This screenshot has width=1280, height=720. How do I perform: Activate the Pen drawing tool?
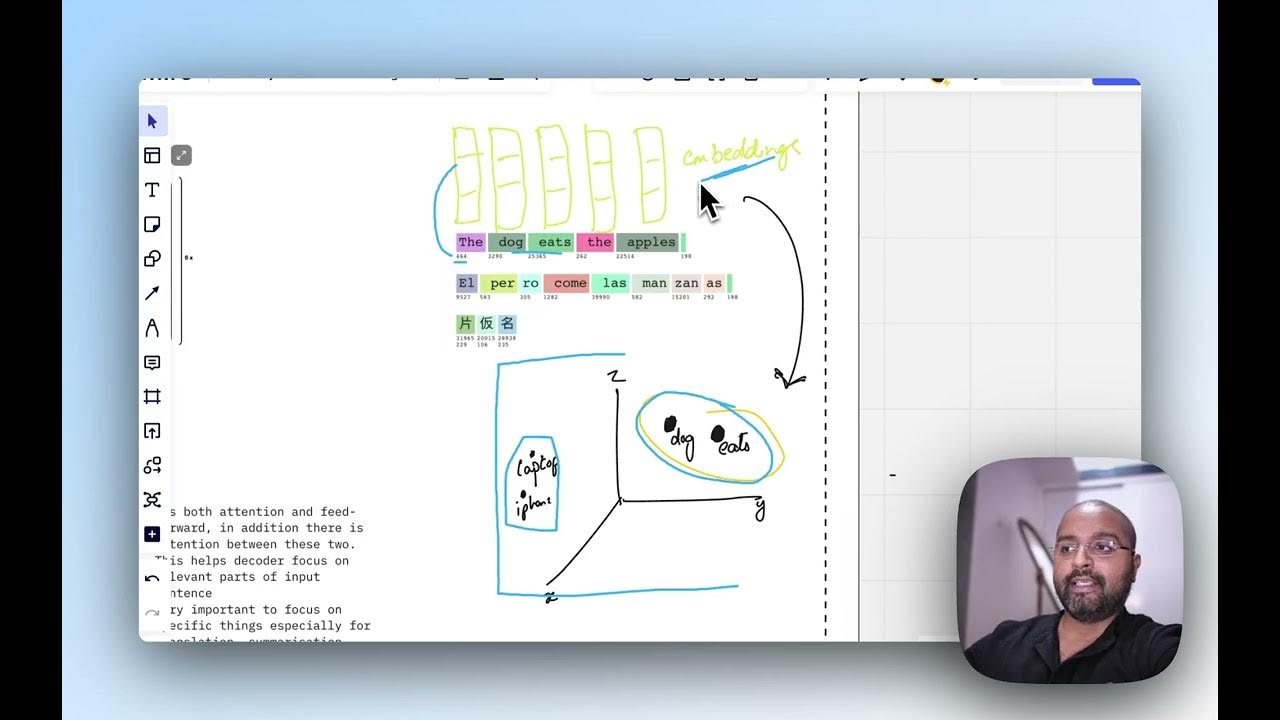point(152,328)
